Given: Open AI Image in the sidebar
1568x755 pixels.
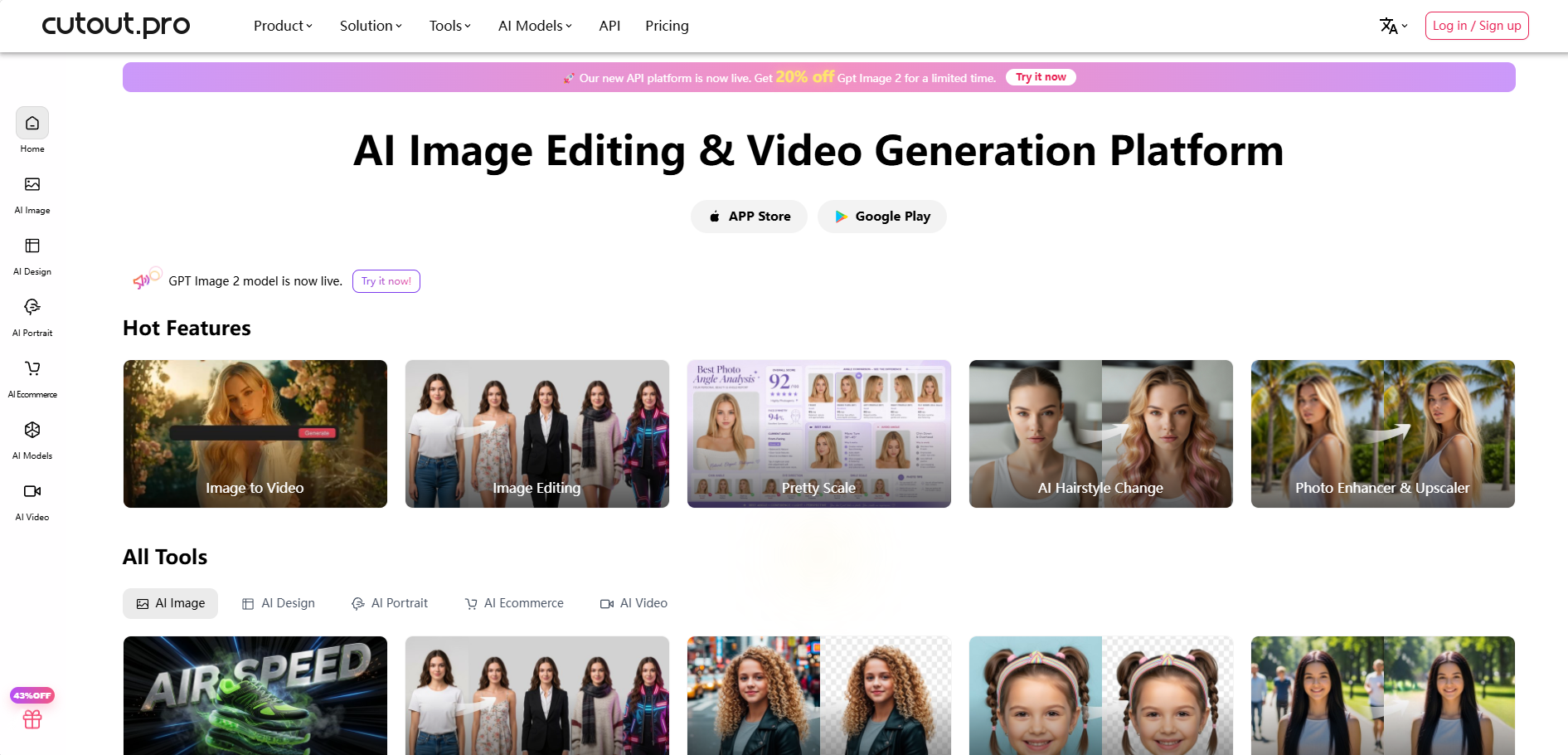Looking at the screenshot, I should (x=32, y=193).
